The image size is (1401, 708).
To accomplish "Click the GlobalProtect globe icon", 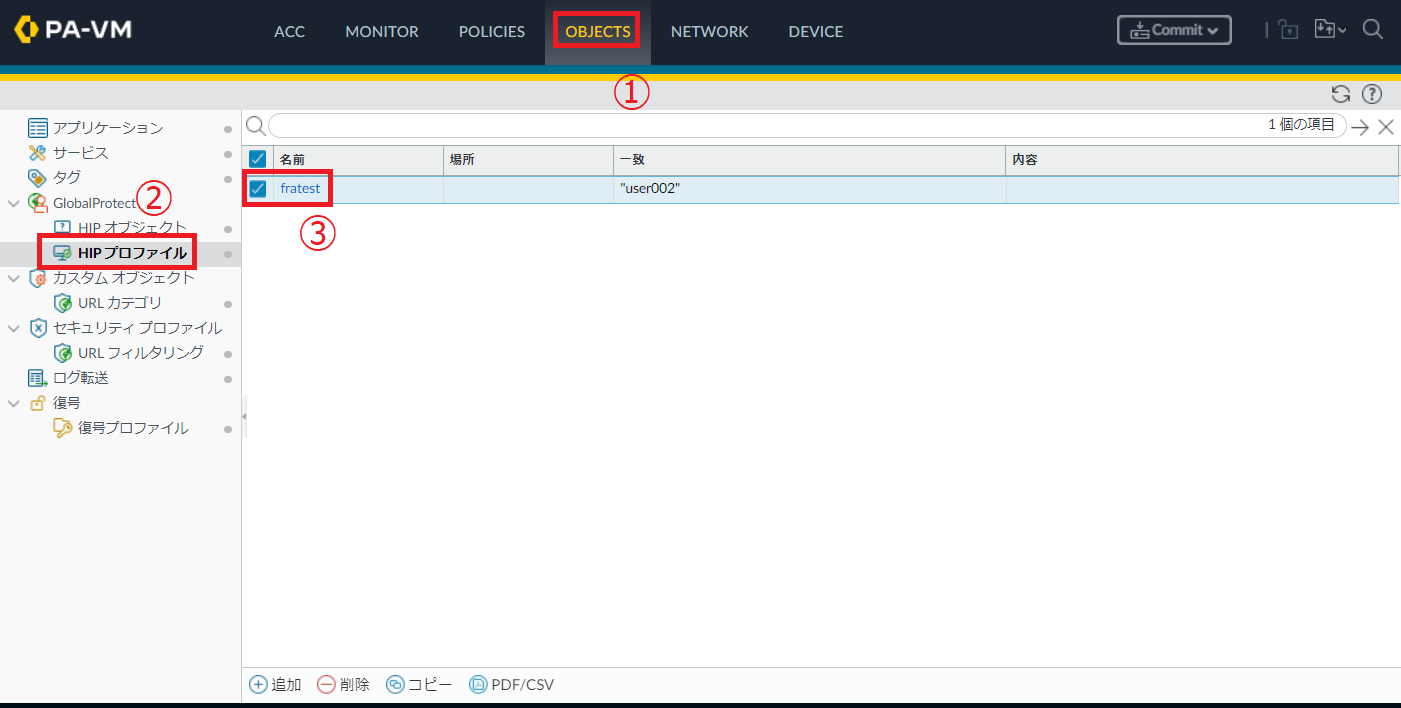I will 38,203.
